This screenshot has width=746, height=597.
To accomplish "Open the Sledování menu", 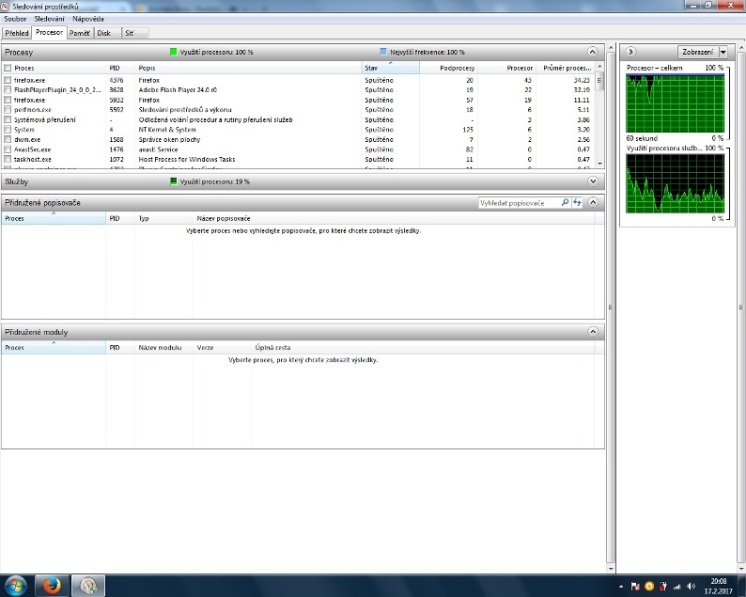I will pyautogui.click(x=48, y=19).
